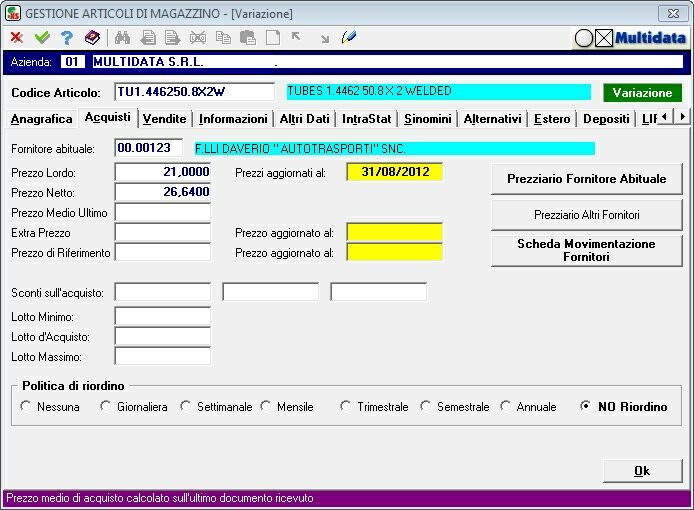Click the yellow Extra Prezzo date field
This screenshot has height=510, width=694.
tap(395, 232)
